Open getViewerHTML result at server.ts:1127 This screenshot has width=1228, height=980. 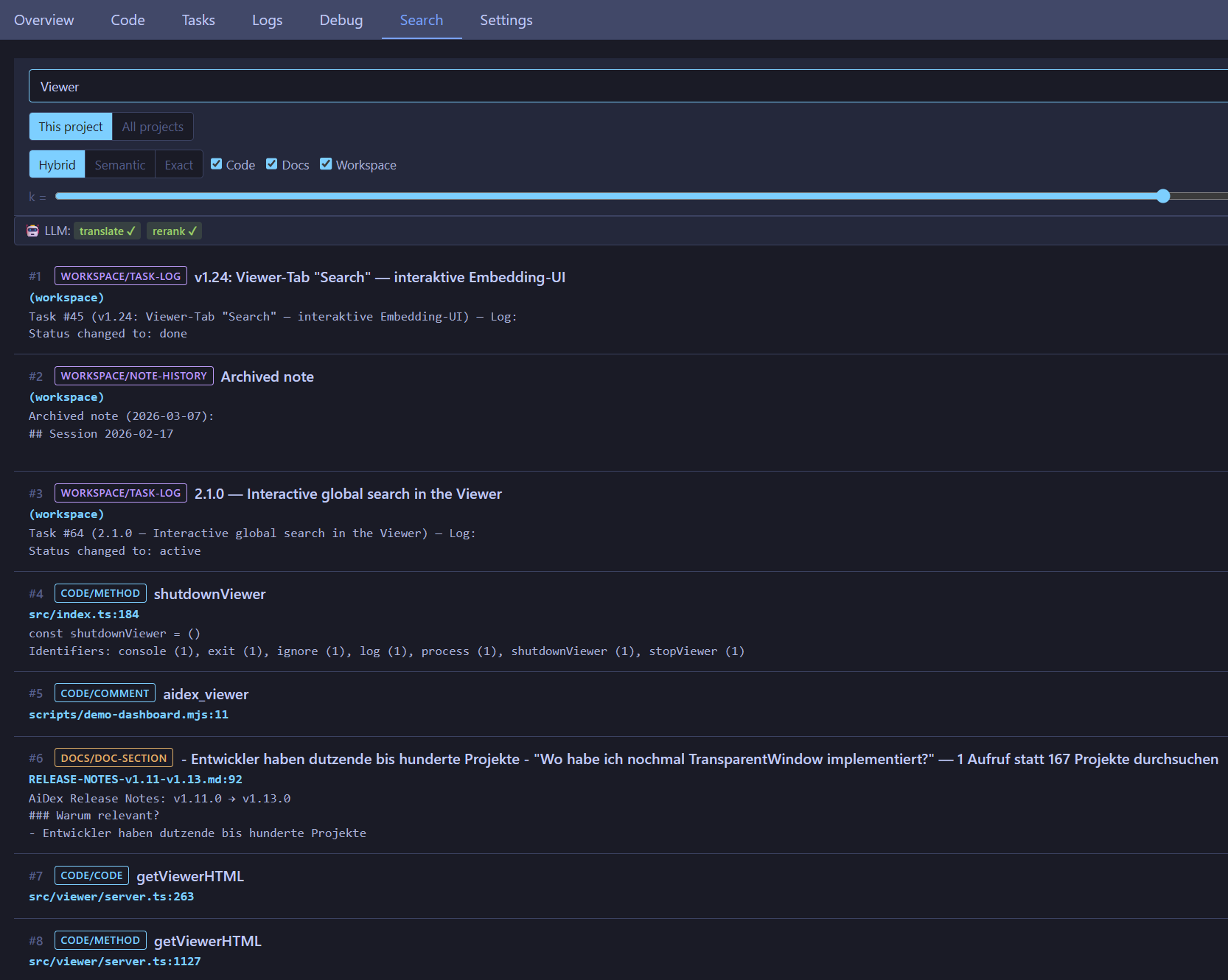tap(208, 941)
